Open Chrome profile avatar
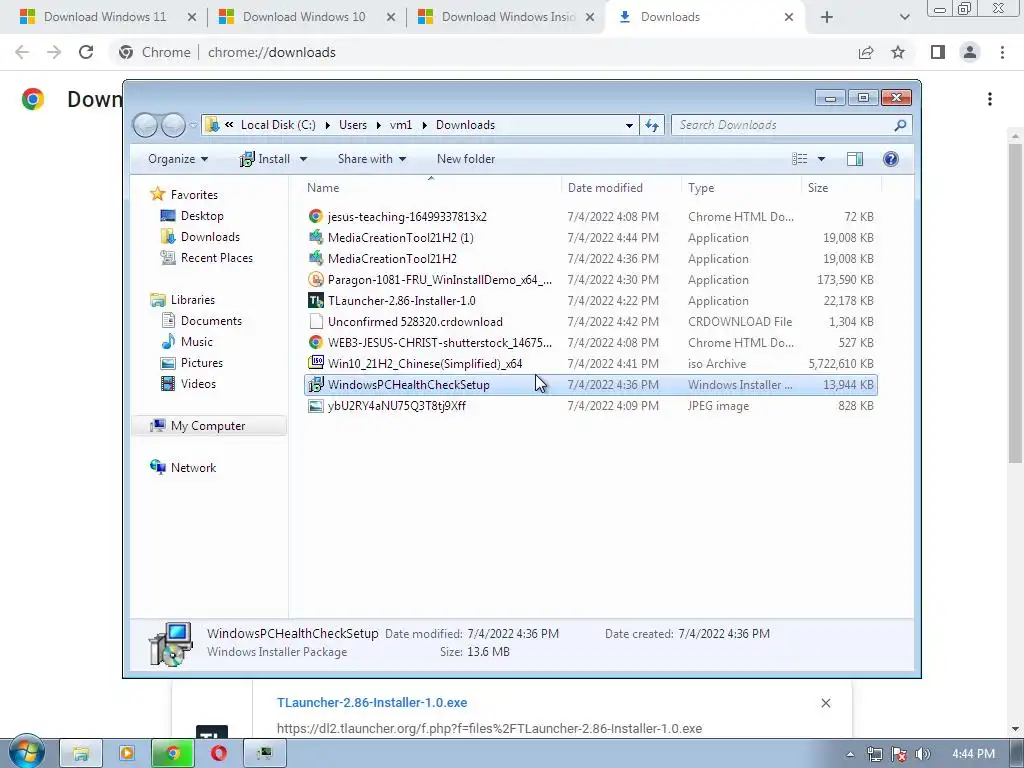This screenshot has width=1024, height=768. point(970,52)
